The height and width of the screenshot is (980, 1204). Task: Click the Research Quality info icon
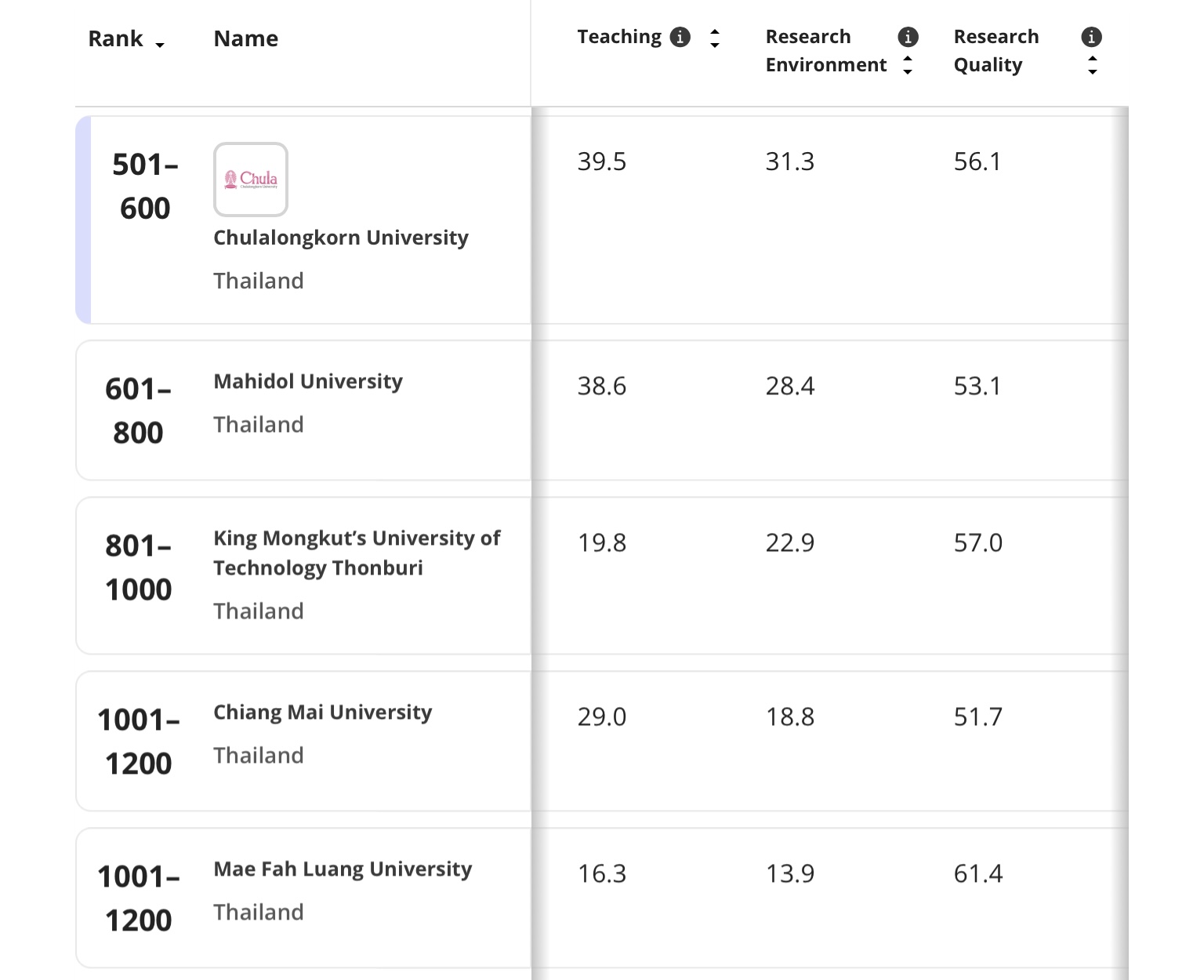click(x=1091, y=37)
